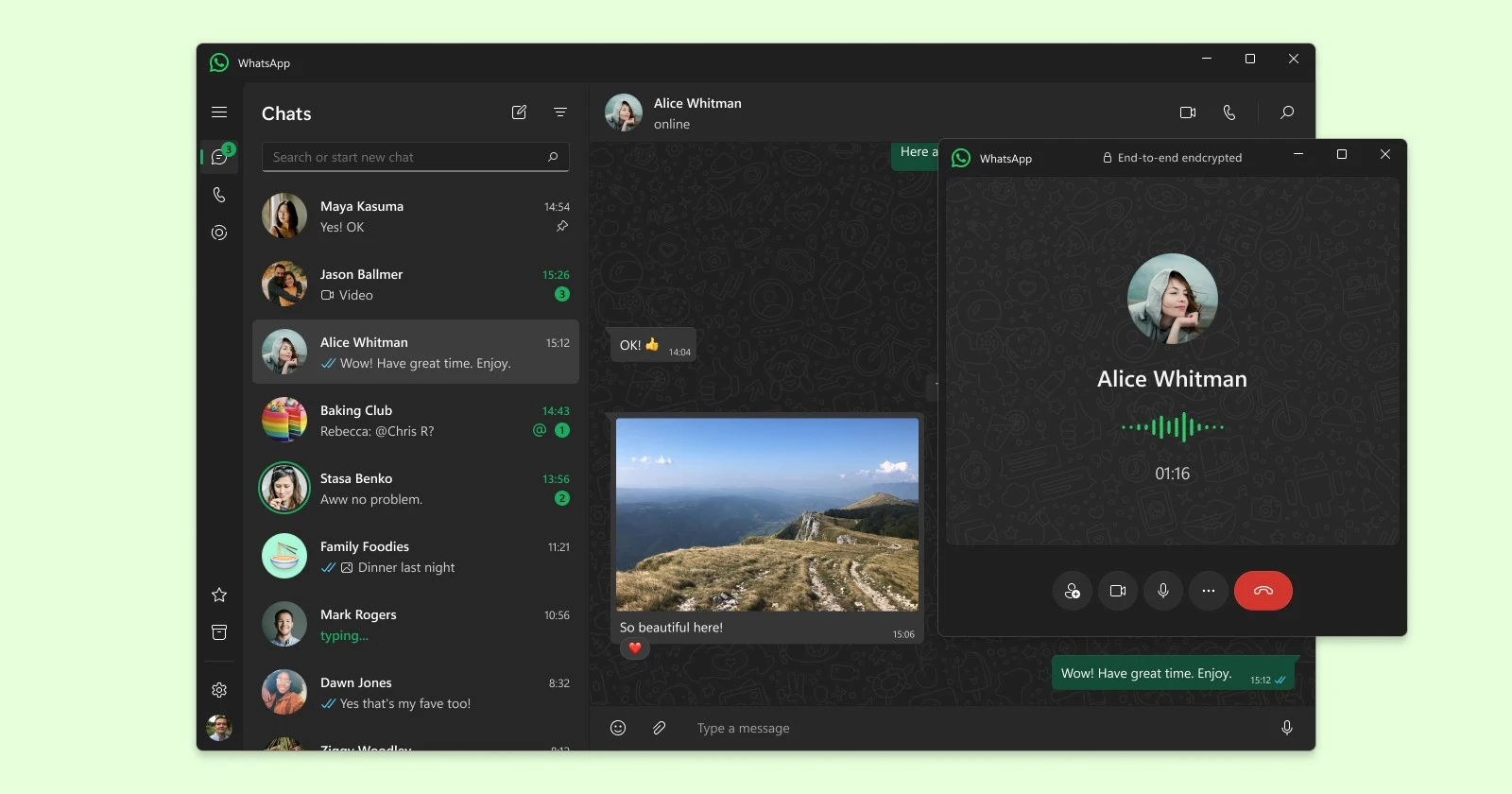Add a participant to the call
This screenshot has width=1512, height=794.
click(1073, 591)
